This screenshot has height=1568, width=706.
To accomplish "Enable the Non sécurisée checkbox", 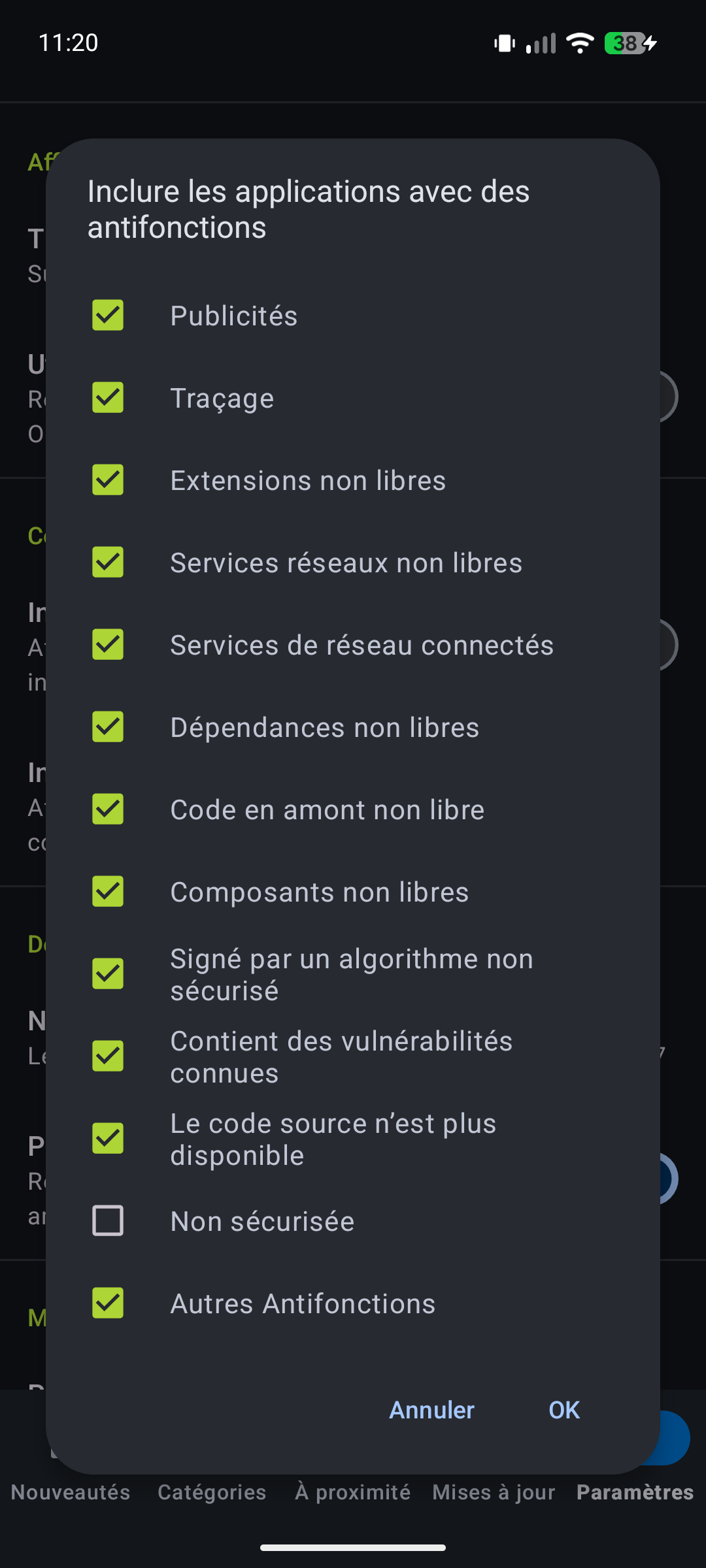I will [108, 1221].
